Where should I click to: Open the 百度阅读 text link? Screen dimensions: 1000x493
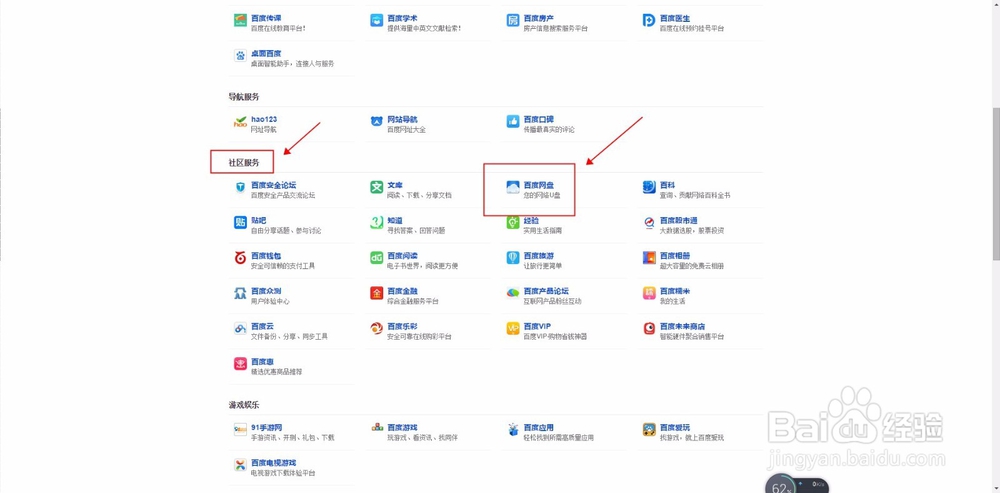[x=402, y=256]
